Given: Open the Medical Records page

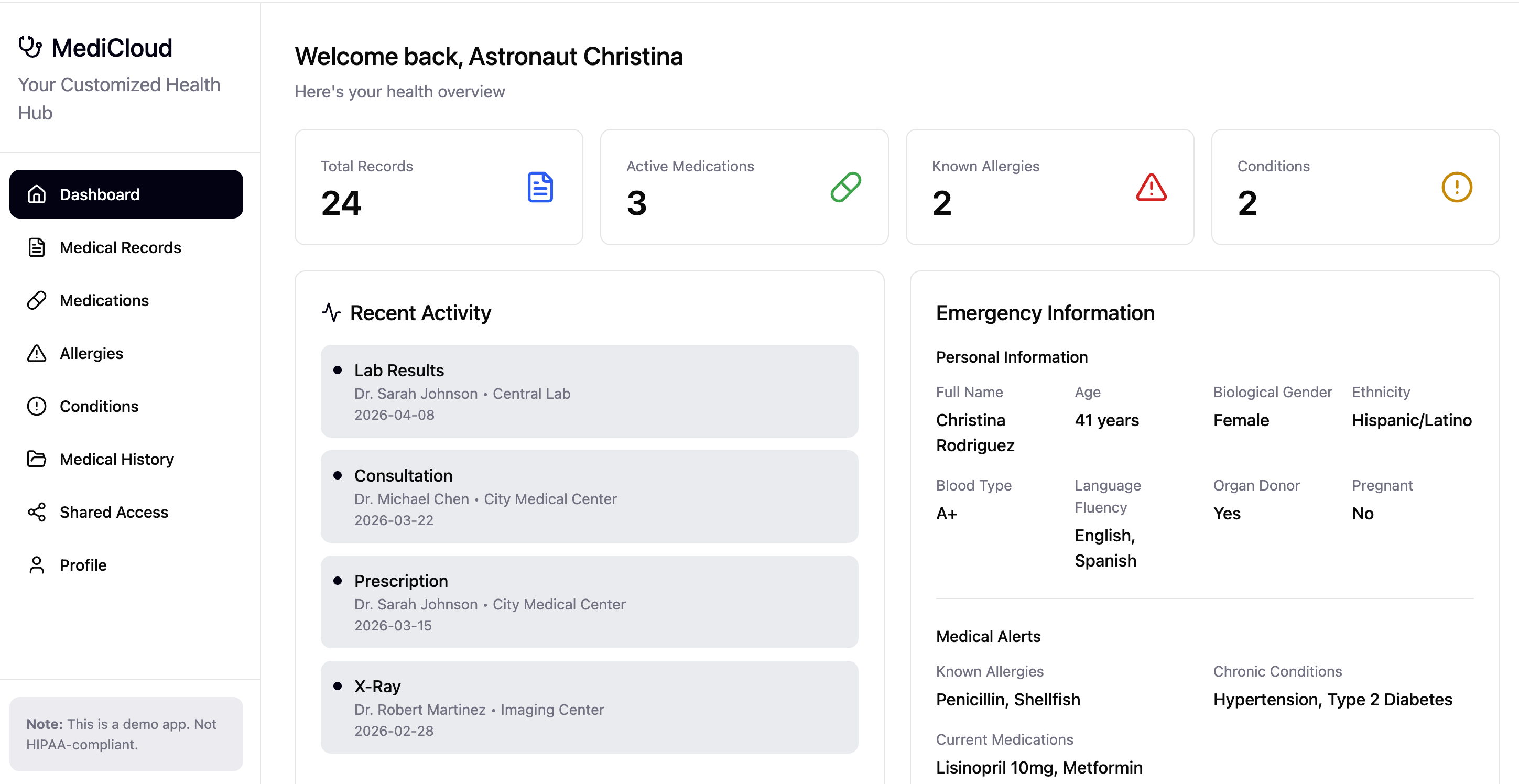Looking at the screenshot, I should pyautogui.click(x=121, y=247).
